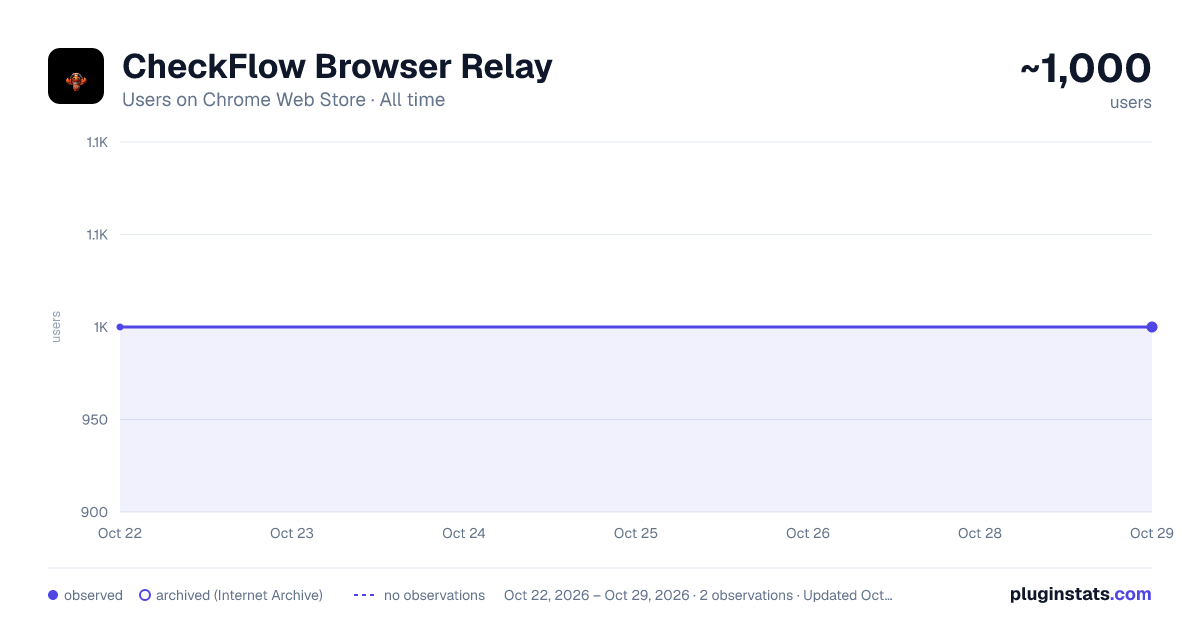1200x630 pixels.
Task: Select the Oct 22 data point on the line
Action: click(120, 327)
